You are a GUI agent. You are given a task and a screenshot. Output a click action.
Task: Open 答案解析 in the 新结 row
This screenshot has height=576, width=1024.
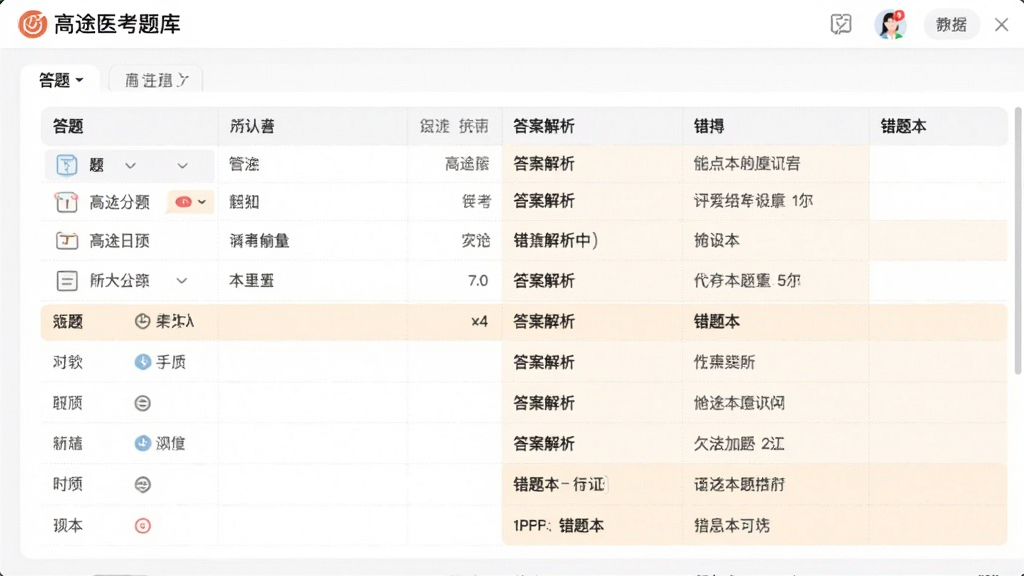(x=543, y=443)
